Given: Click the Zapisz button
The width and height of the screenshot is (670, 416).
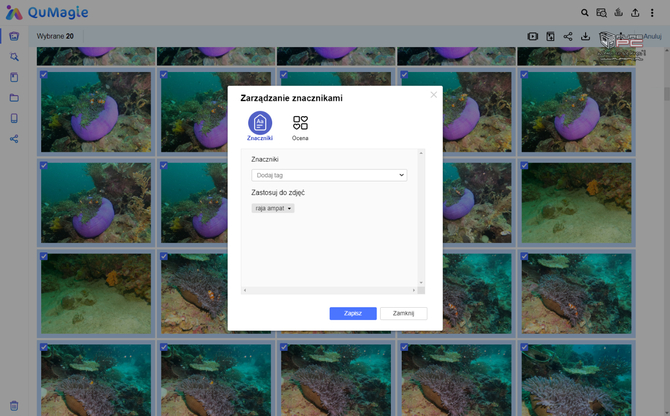Looking at the screenshot, I should click(353, 313).
